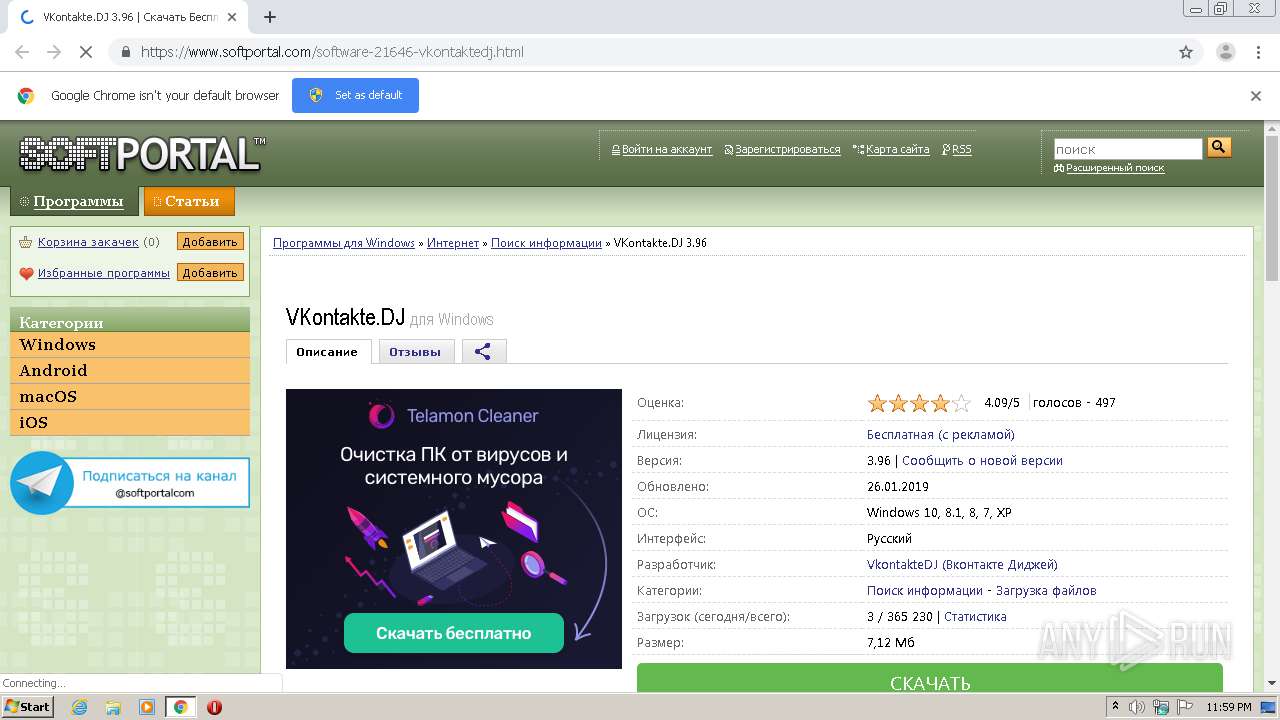This screenshot has width=1280, height=720.
Task: Click Загрузка файлов category link
Action: click(x=1046, y=591)
